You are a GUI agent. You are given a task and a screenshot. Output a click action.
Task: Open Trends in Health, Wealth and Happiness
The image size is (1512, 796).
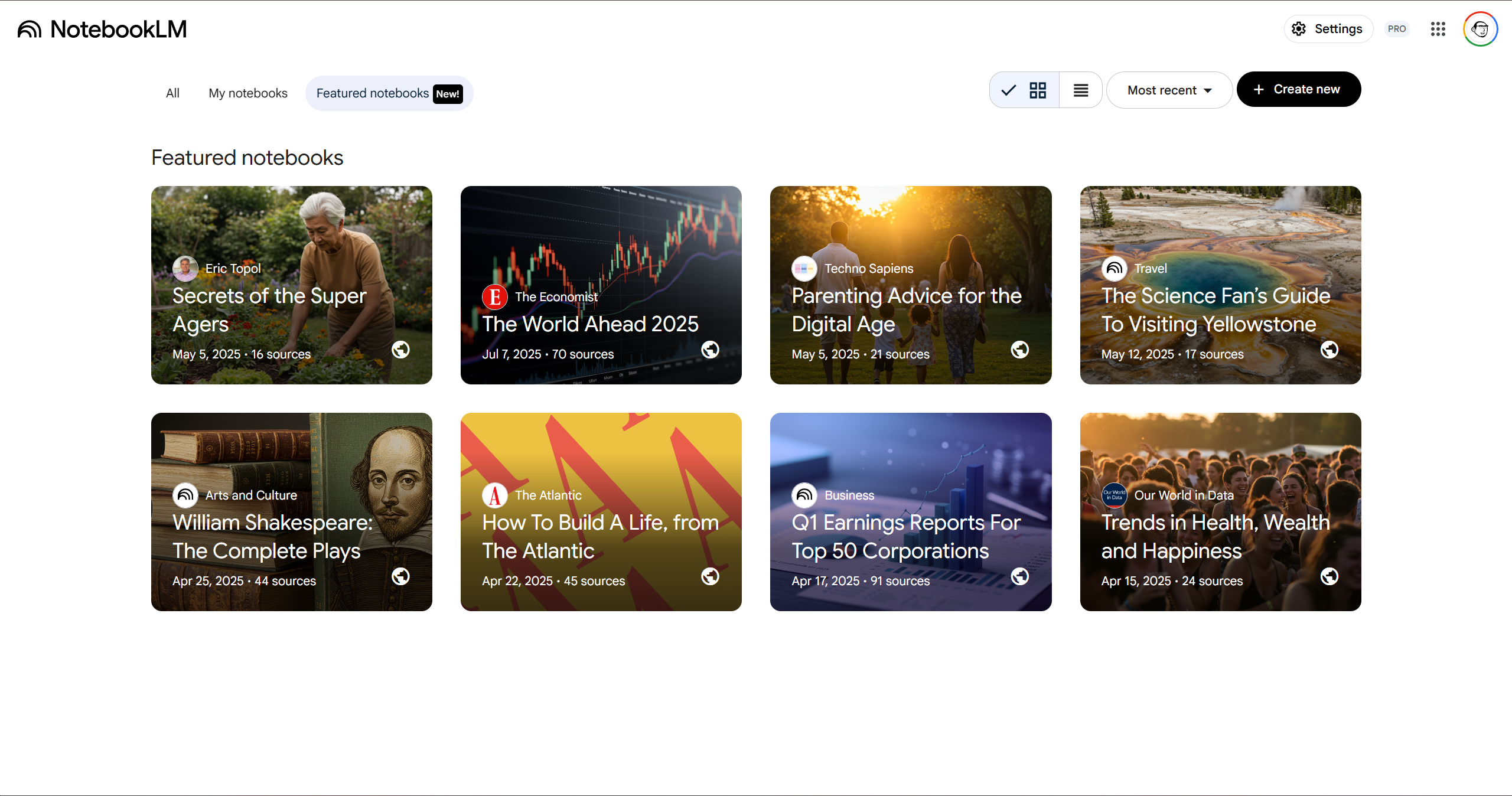pyautogui.click(x=1220, y=512)
